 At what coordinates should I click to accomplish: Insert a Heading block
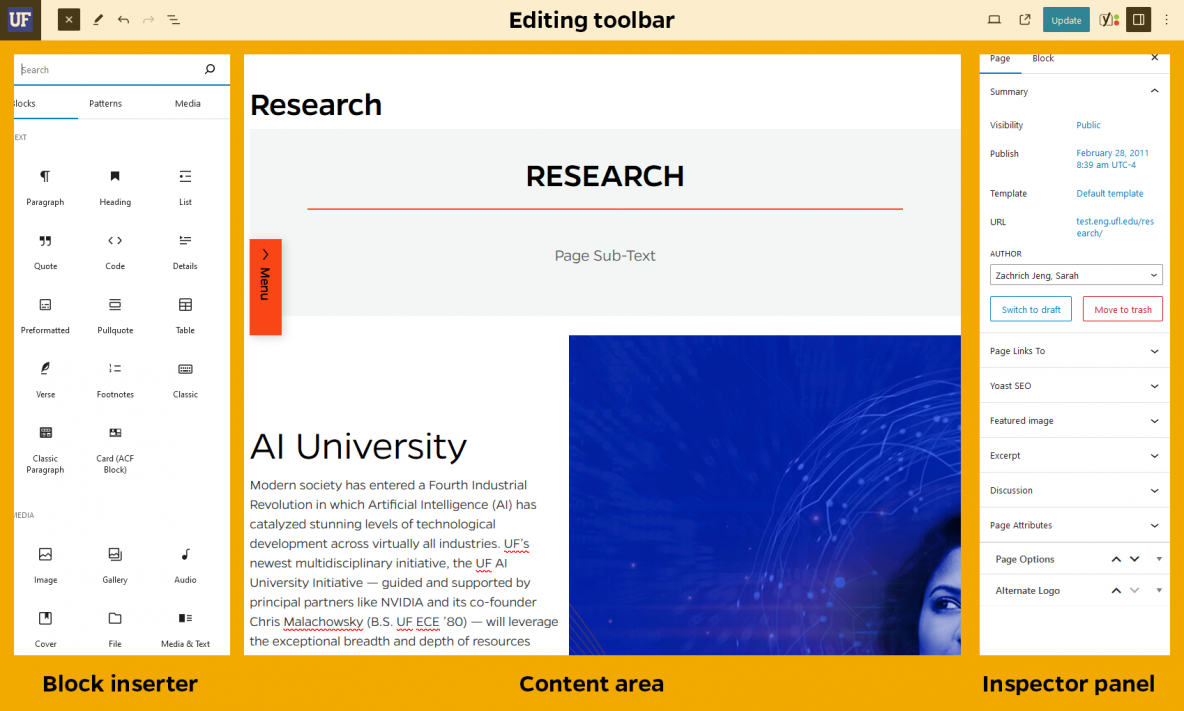point(114,188)
